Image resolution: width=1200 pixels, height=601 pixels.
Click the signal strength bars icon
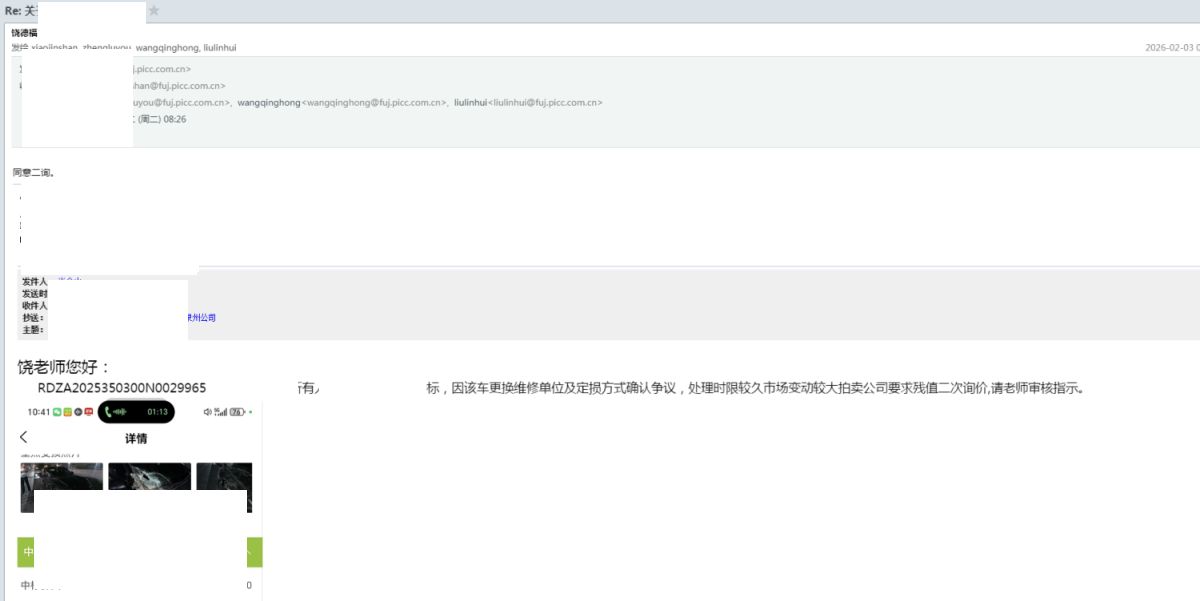coord(221,412)
